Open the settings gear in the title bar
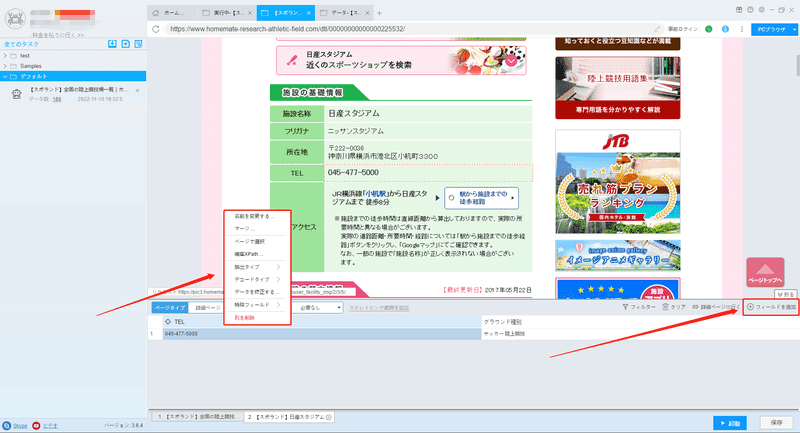The height and width of the screenshot is (433, 800). coord(761,10)
